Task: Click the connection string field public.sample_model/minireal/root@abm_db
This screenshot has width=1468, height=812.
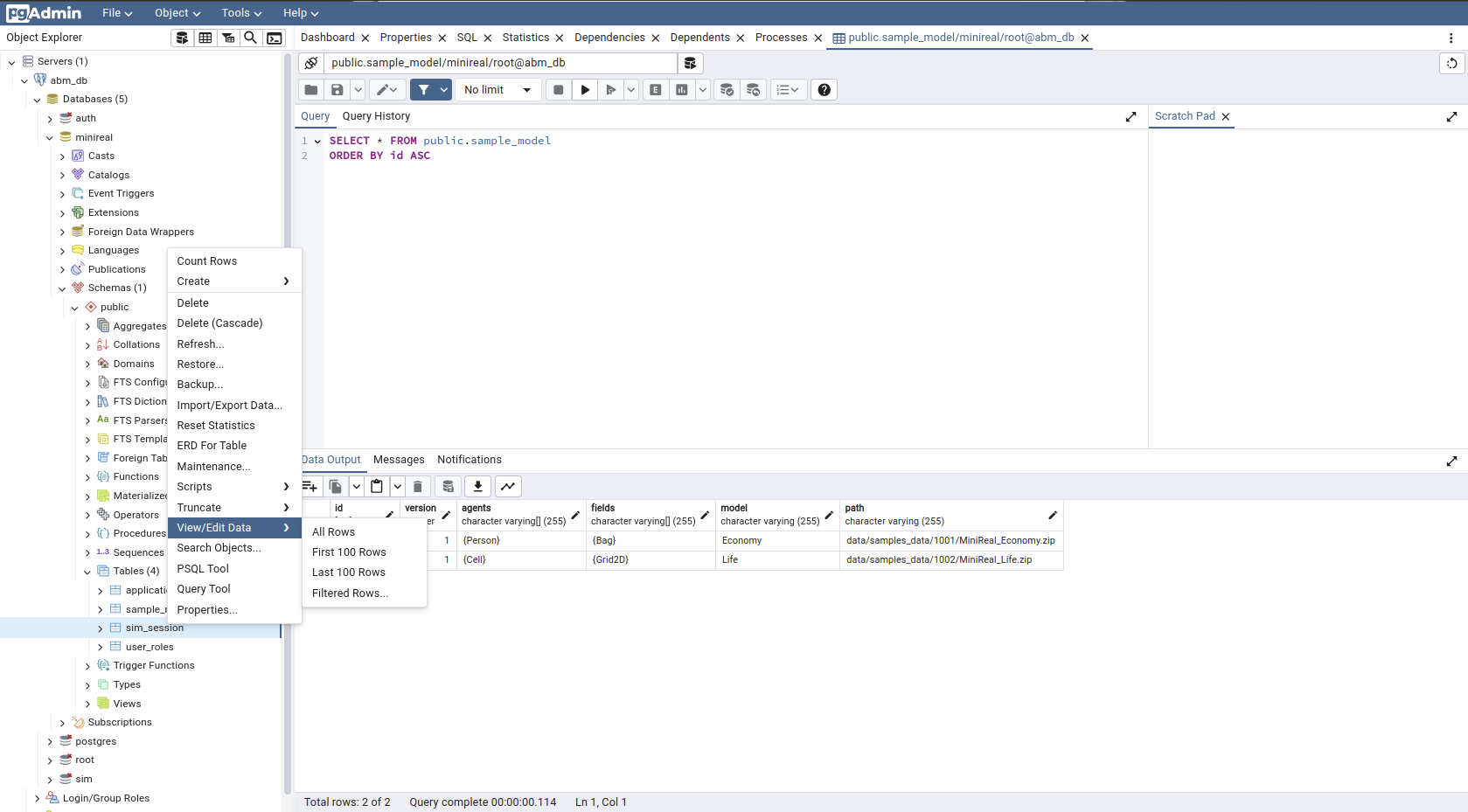Action: [500, 63]
